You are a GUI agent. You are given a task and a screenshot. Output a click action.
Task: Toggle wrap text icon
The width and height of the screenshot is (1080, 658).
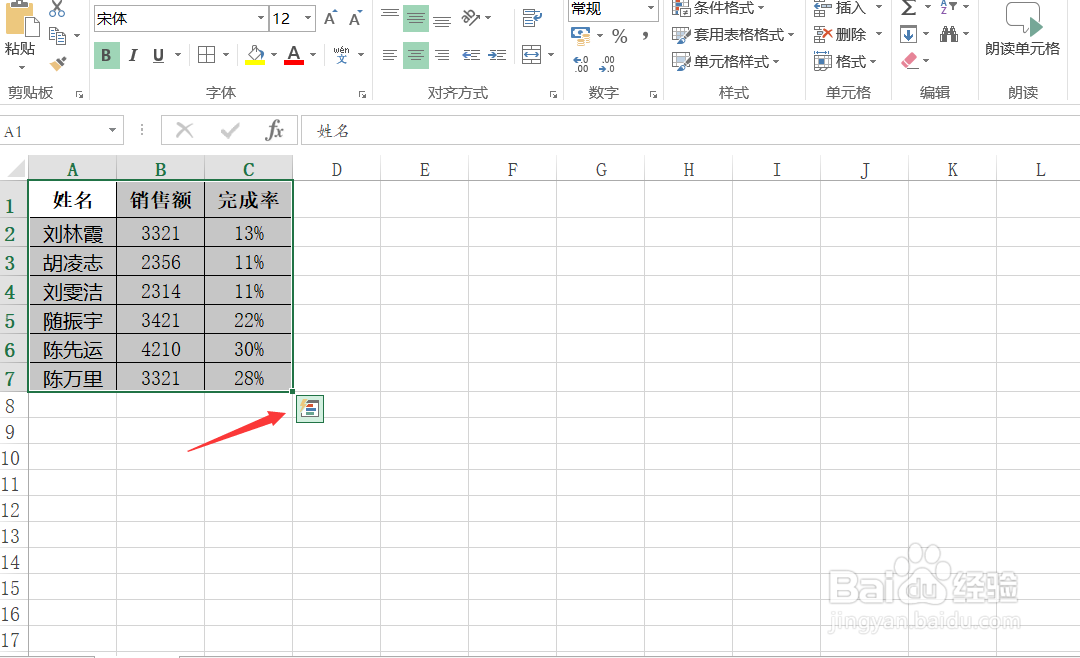tap(532, 18)
